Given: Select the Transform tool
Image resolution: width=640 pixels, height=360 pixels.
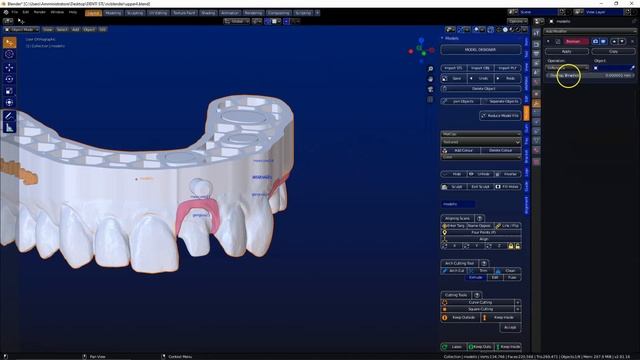Looking at the screenshot, I should [x=9, y=102].
